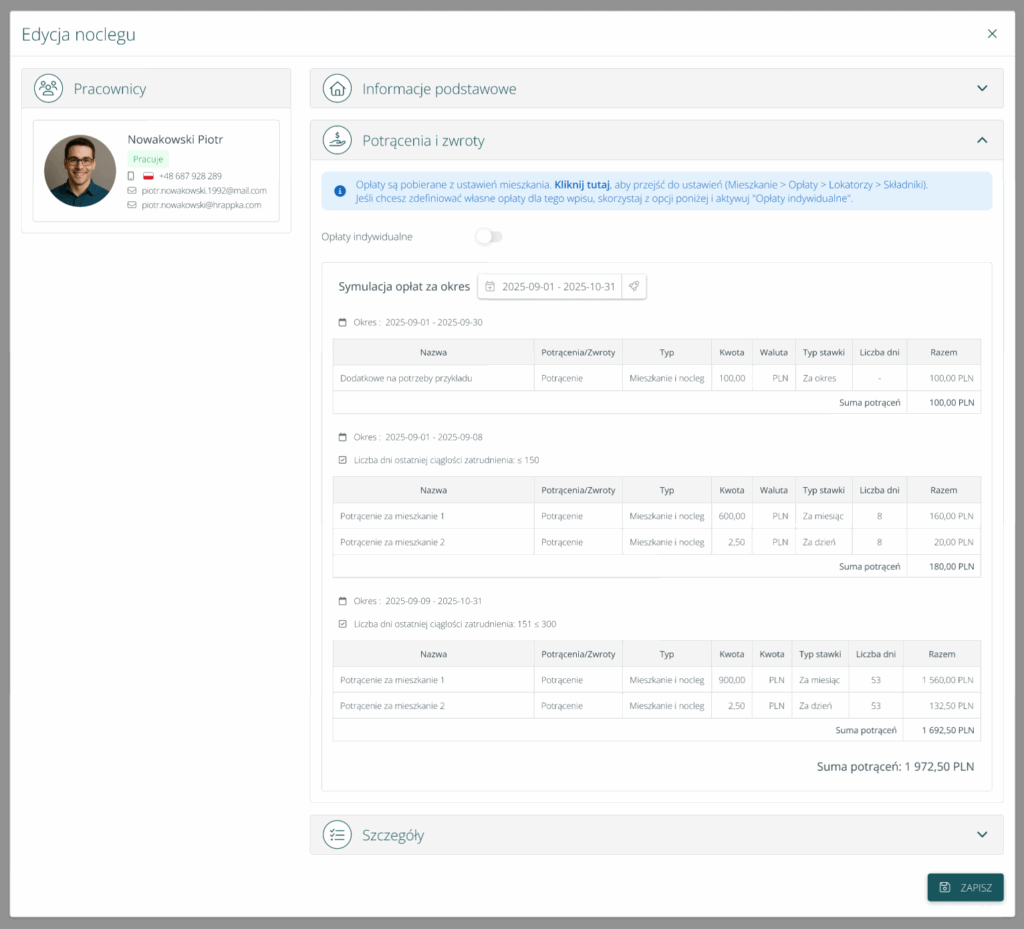1024x929 pixels.
Task: Click Piotr Nowakowski's profile photo
Action: (x=80, y=171)
